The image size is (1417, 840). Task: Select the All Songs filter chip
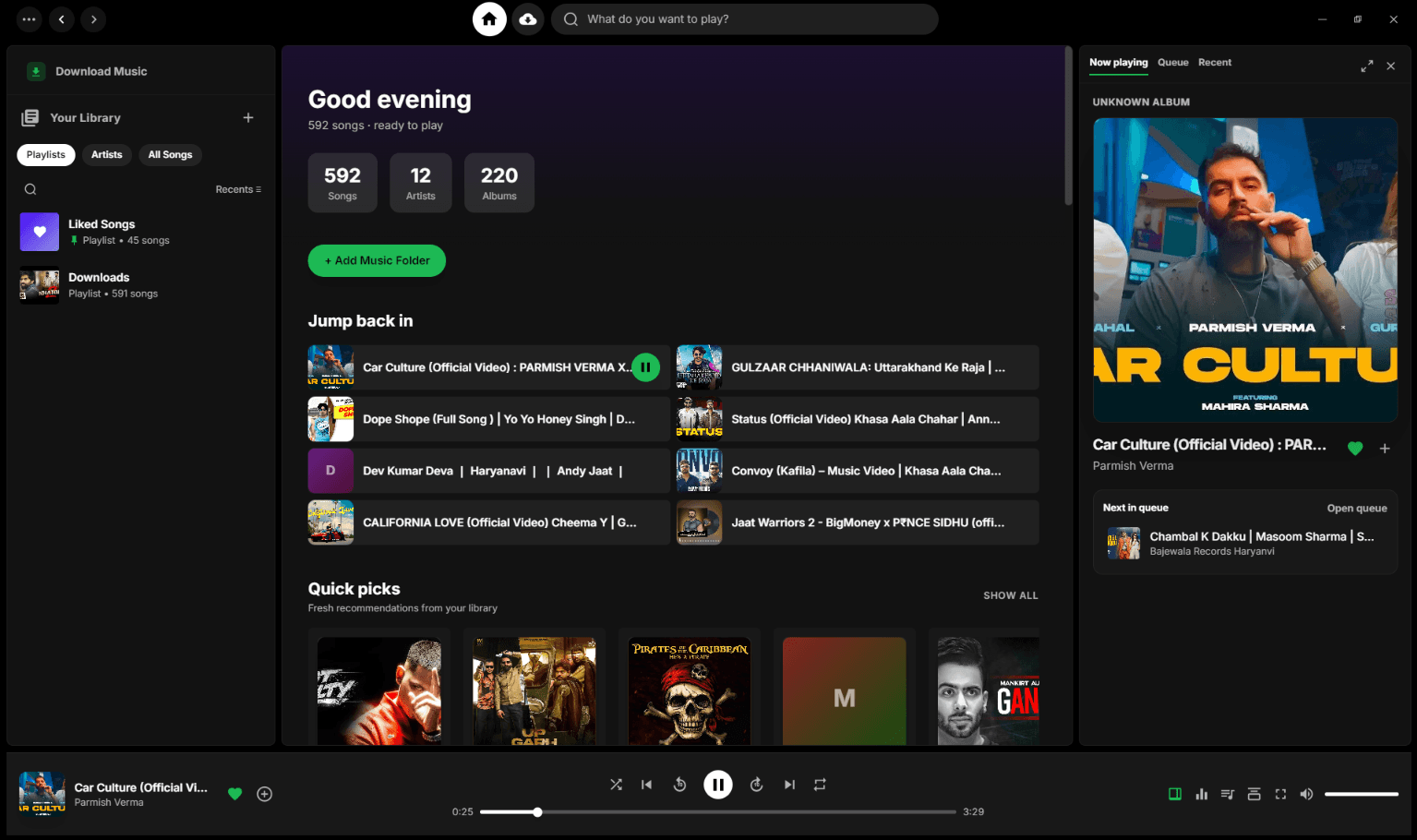171,155
